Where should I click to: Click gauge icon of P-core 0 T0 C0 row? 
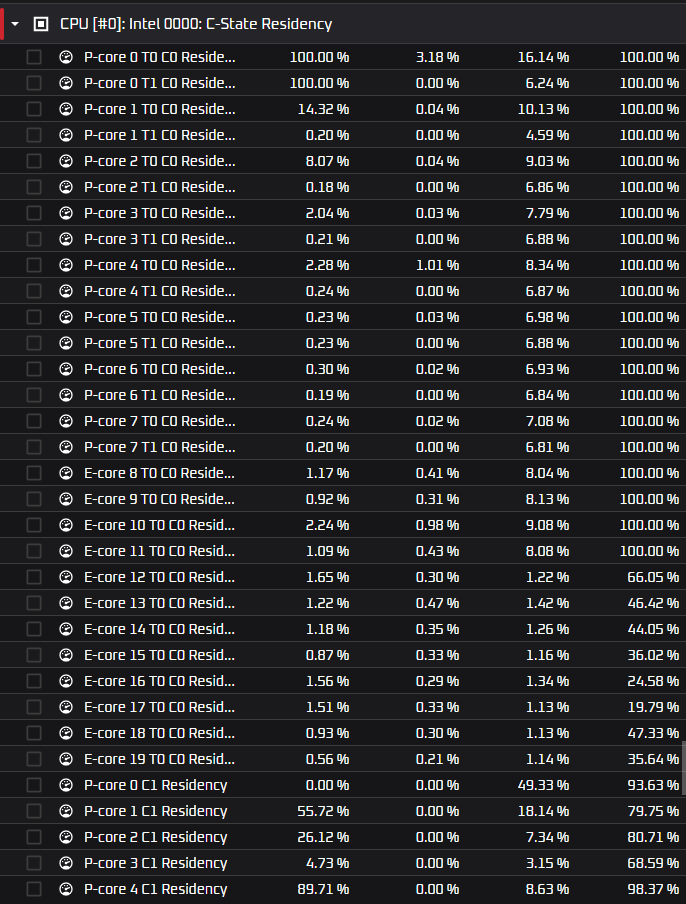(x=66, y=57)
